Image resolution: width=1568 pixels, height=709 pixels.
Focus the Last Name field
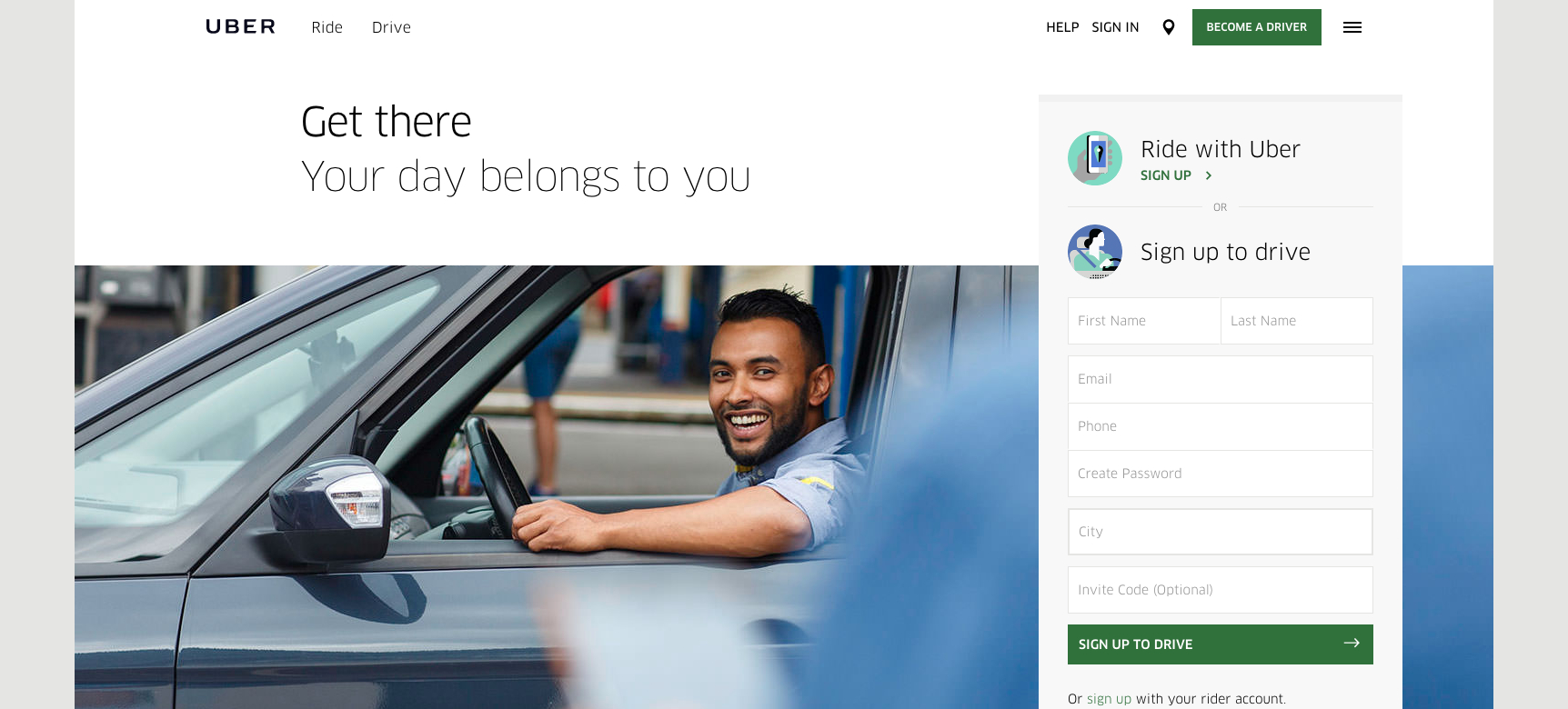(1297, 321)
